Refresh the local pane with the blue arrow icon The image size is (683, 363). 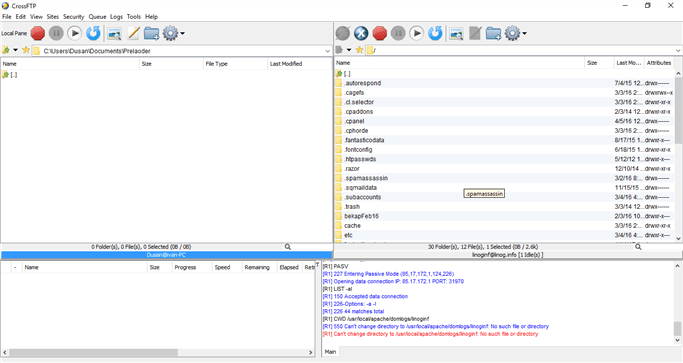(x=93, y=33)
